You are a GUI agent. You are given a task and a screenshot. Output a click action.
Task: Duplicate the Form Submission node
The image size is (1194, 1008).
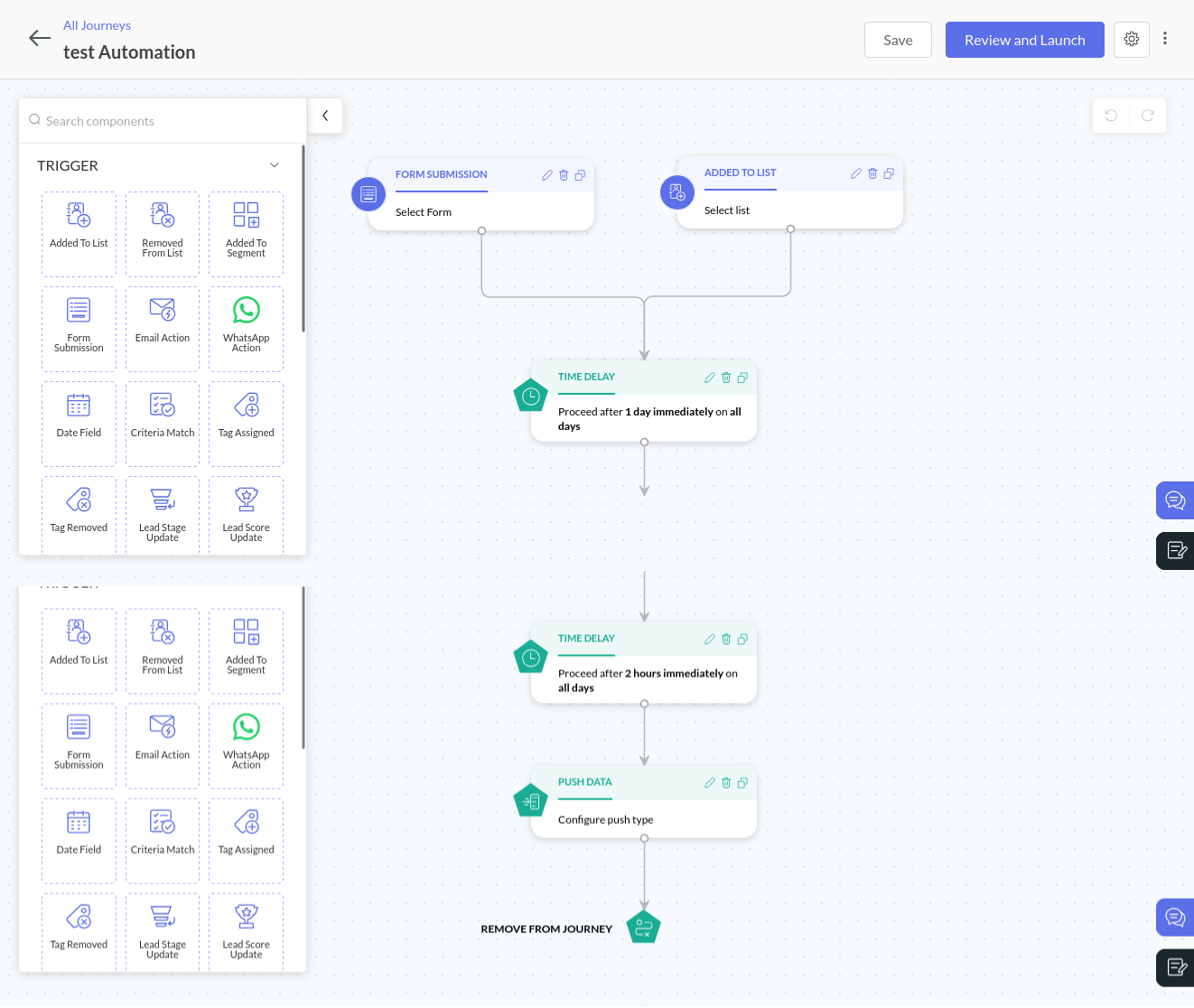point(580,175)
